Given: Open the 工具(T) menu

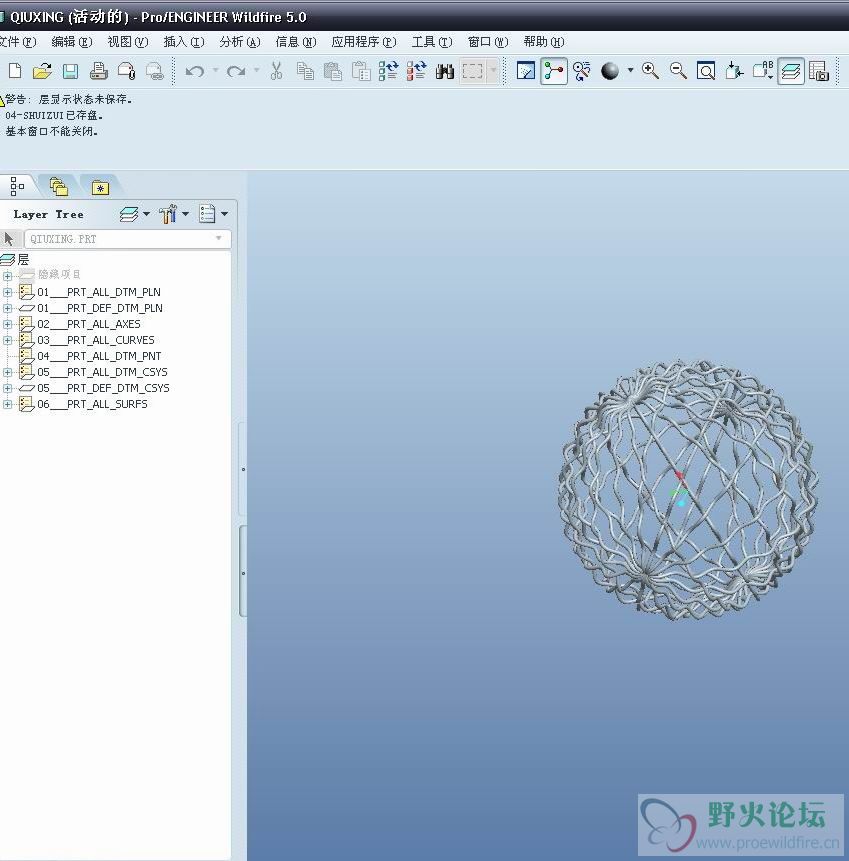Looking at the screenshot, I should click(x=432, y=42).
